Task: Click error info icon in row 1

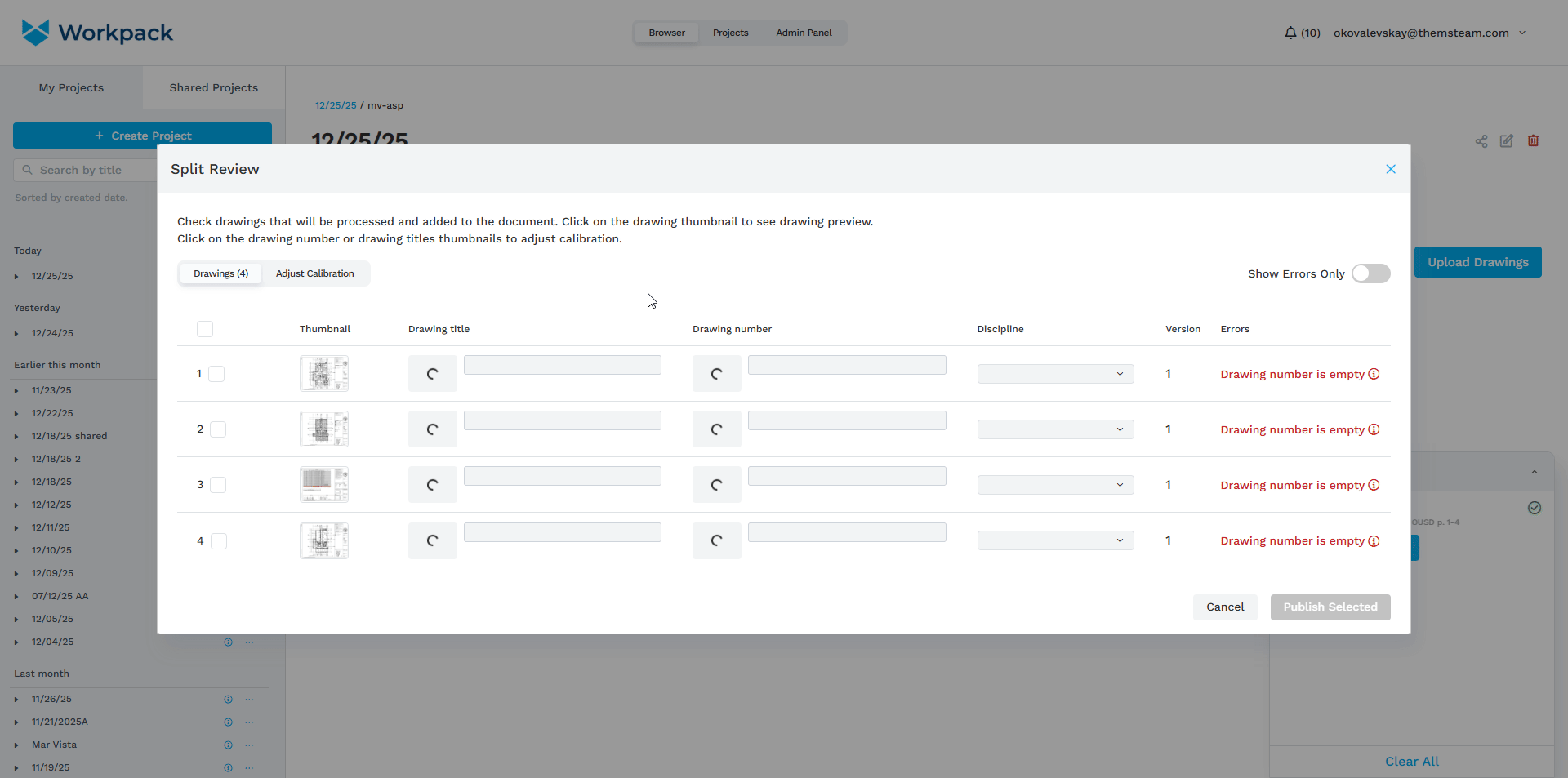Action: point(1374,374)
